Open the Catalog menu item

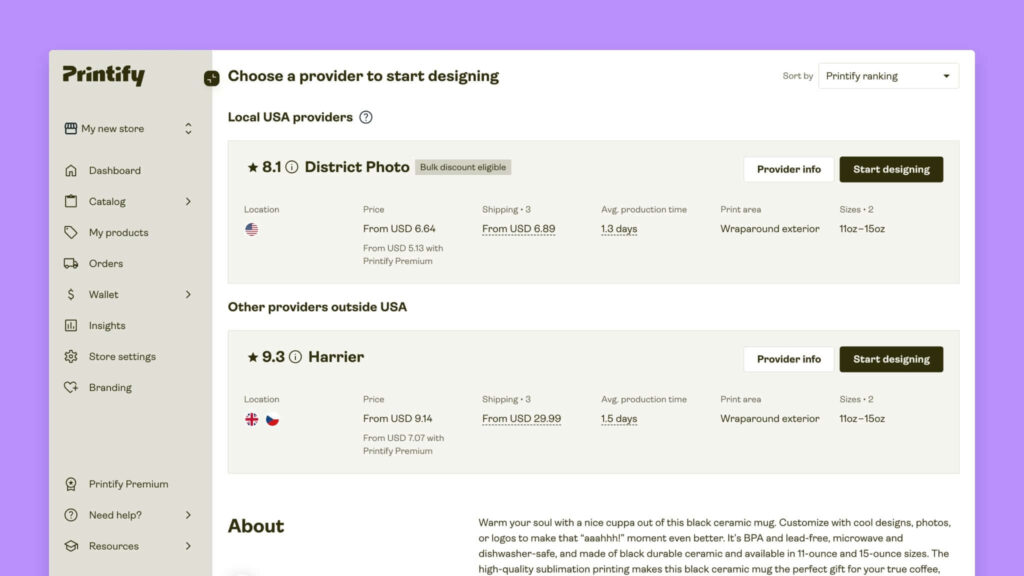point(107,201)
